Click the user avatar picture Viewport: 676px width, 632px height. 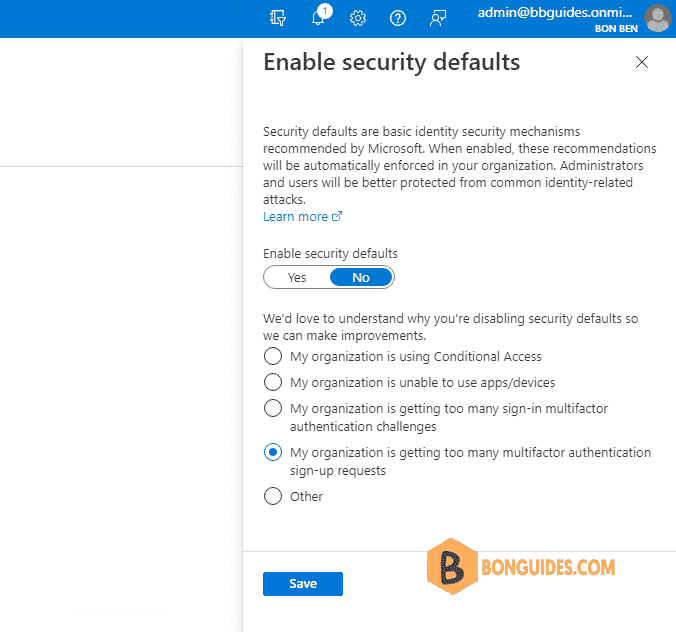point(658,18)
